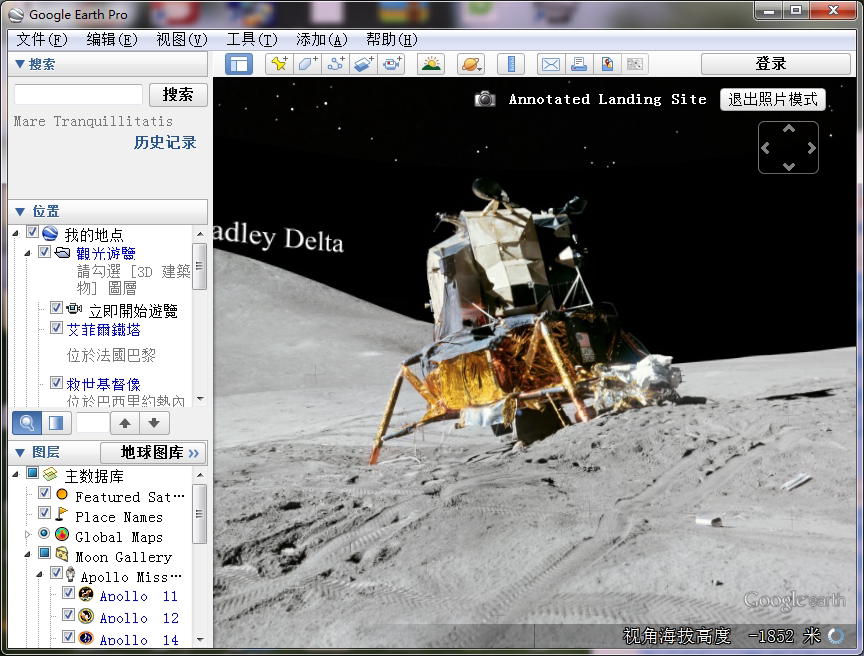
Task: Select Global Maps radio button
Action: (44, 533)
